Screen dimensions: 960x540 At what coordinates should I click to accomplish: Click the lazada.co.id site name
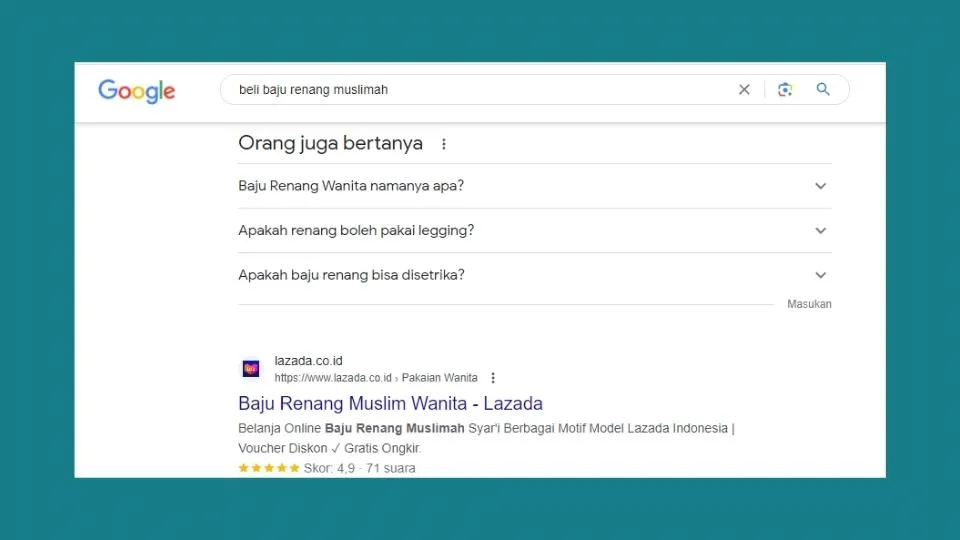click(x=308, y=361)
